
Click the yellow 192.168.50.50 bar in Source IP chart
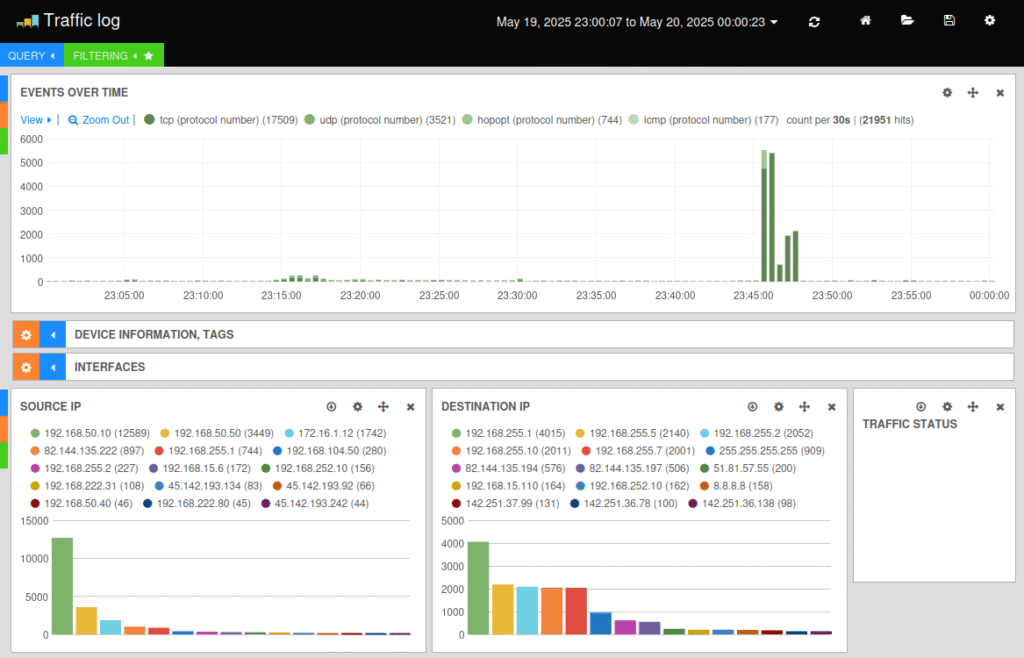86,621
